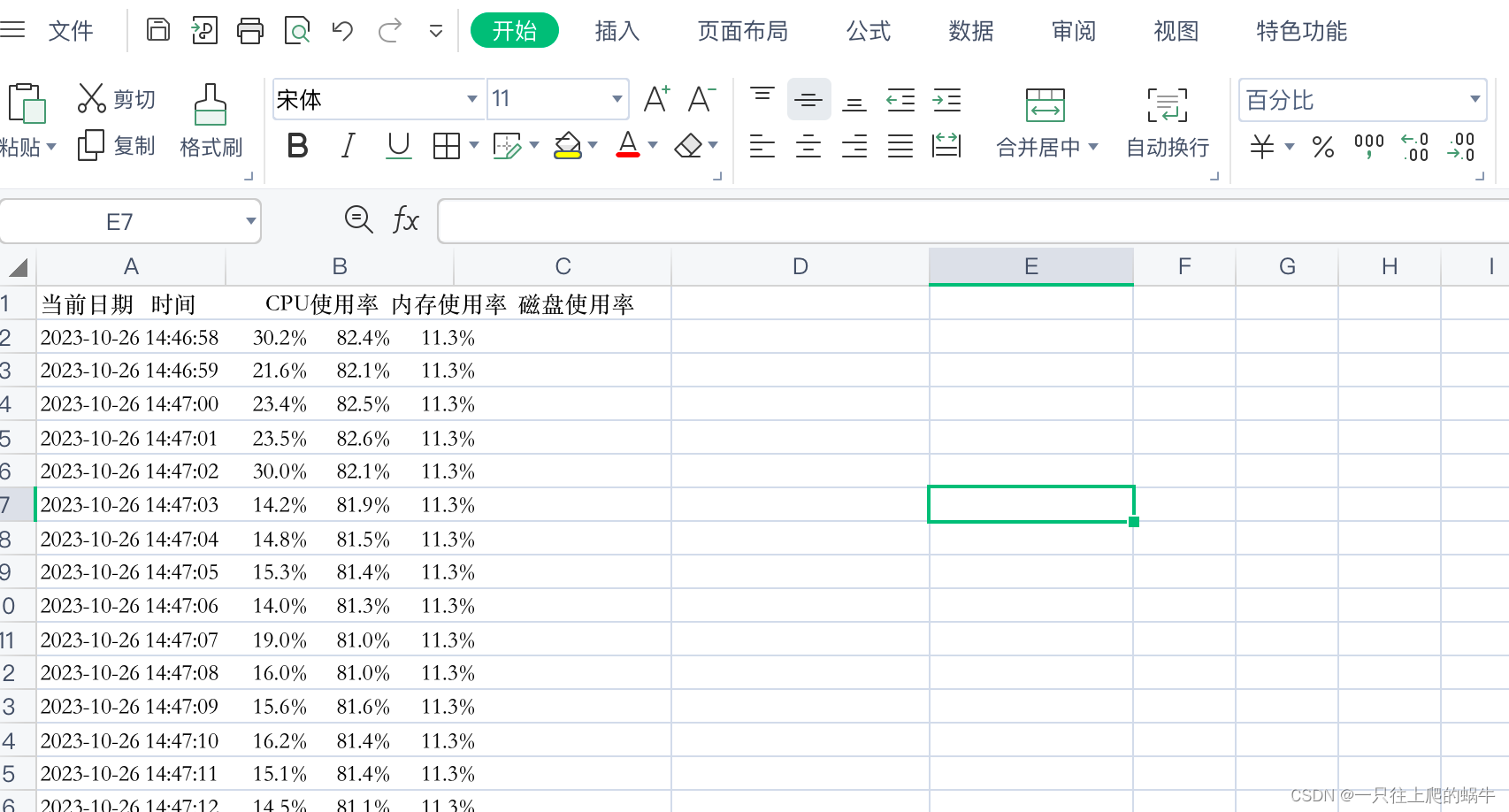Screen dimensions: 1509x812
Task: Click the Print icon
Action: 250,31
